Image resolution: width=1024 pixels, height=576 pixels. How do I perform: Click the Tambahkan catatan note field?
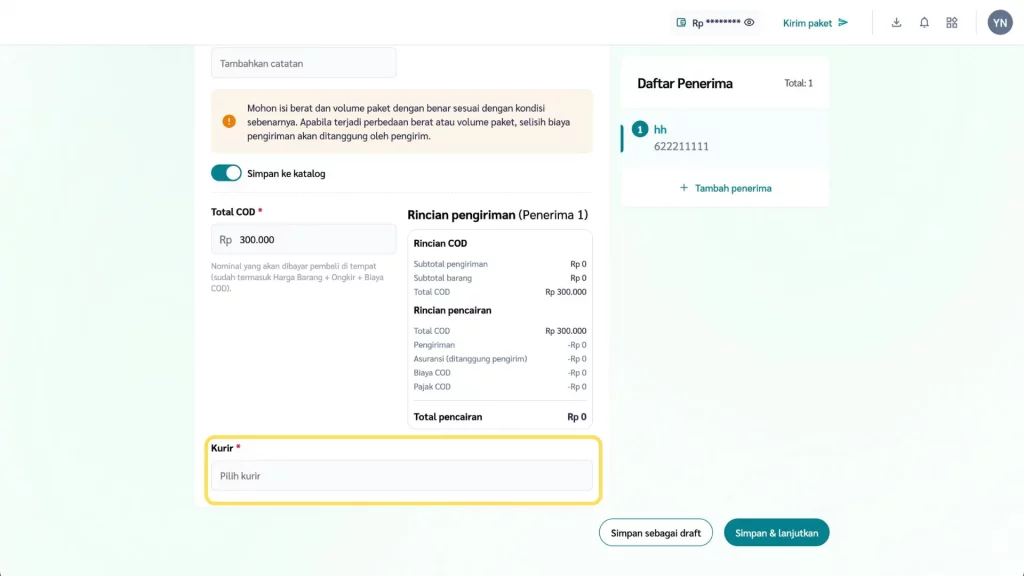(x=303, y=63)
